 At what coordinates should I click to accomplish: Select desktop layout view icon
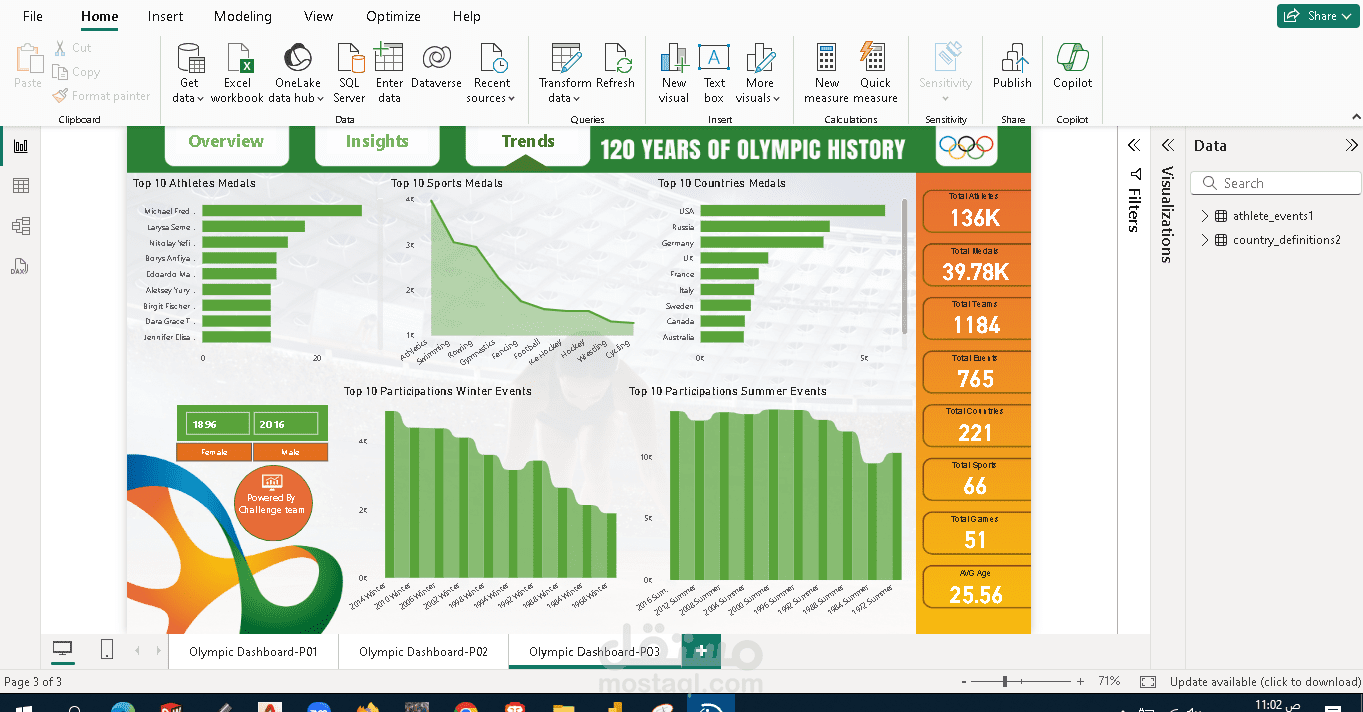tap(63, 650)
